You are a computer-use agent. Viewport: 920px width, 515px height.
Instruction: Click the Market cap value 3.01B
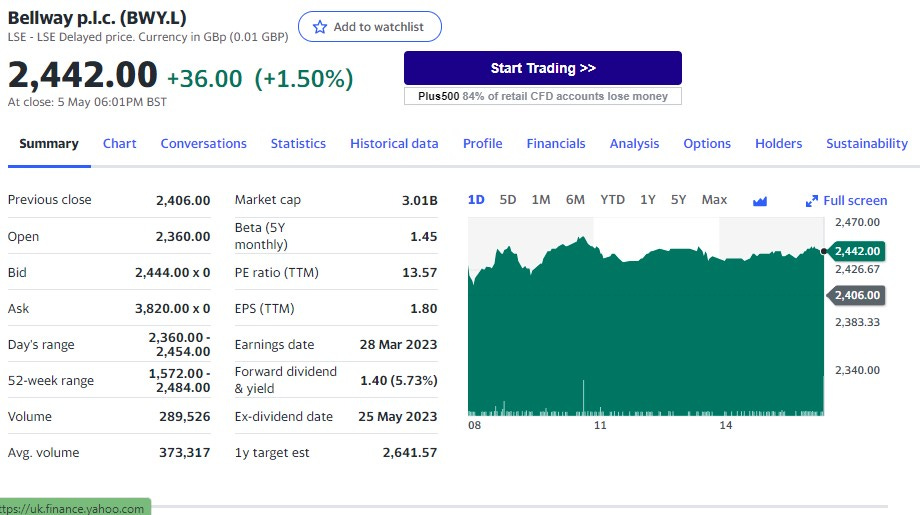point(420,201)
